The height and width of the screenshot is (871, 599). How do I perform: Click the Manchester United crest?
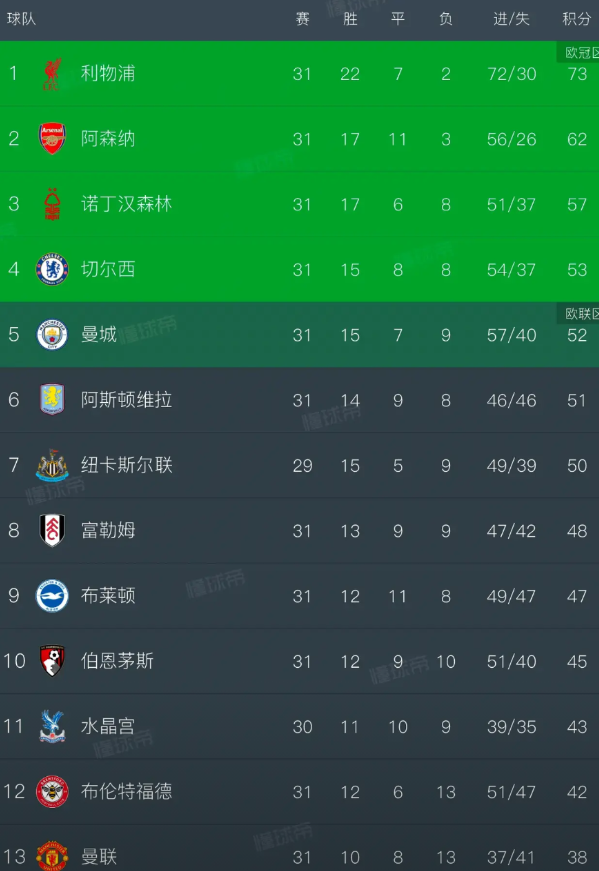(x=52, y=856)
